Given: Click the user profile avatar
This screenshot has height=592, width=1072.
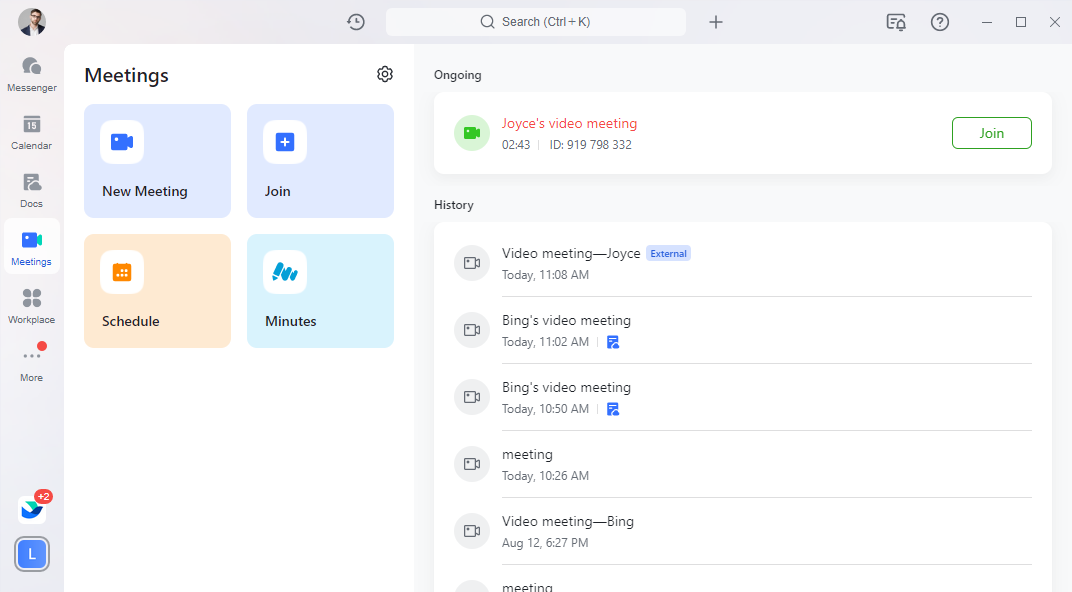Looking at the screenshot, I should (x=32, y=21).
